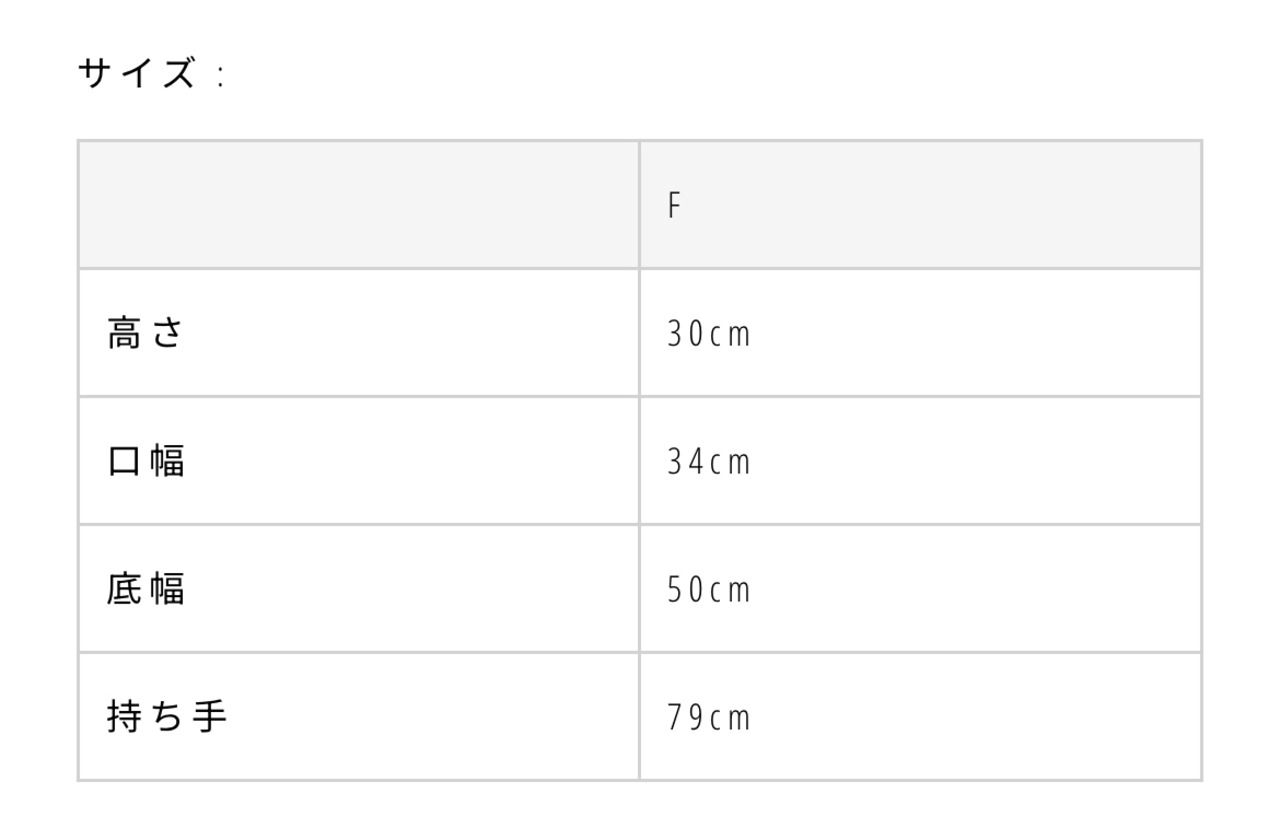Select the 34cm opening width value
Image resolution: width=1280 pixels, height=840 pixels.
[x=708, y=462]
